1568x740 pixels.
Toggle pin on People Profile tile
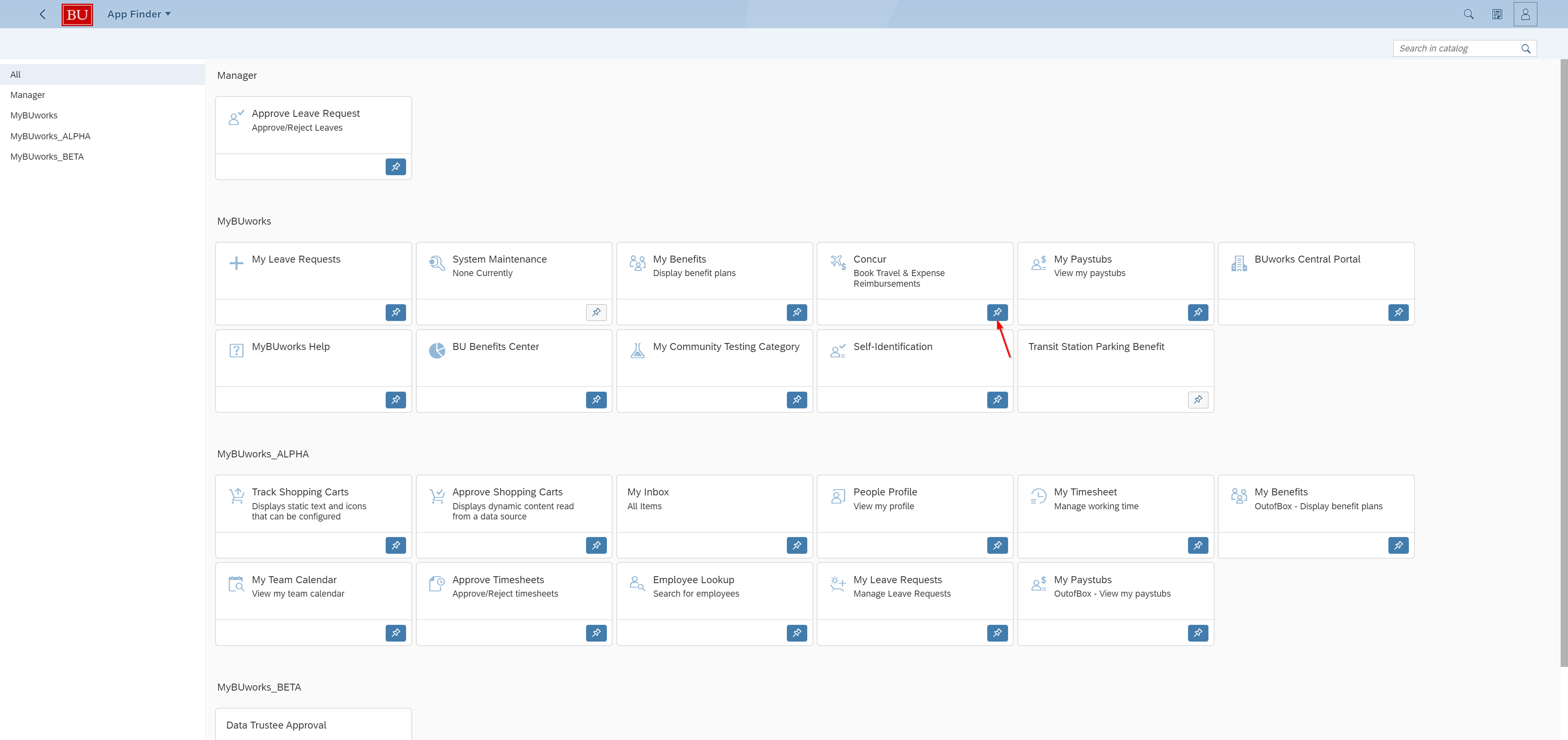click(997, 546)
